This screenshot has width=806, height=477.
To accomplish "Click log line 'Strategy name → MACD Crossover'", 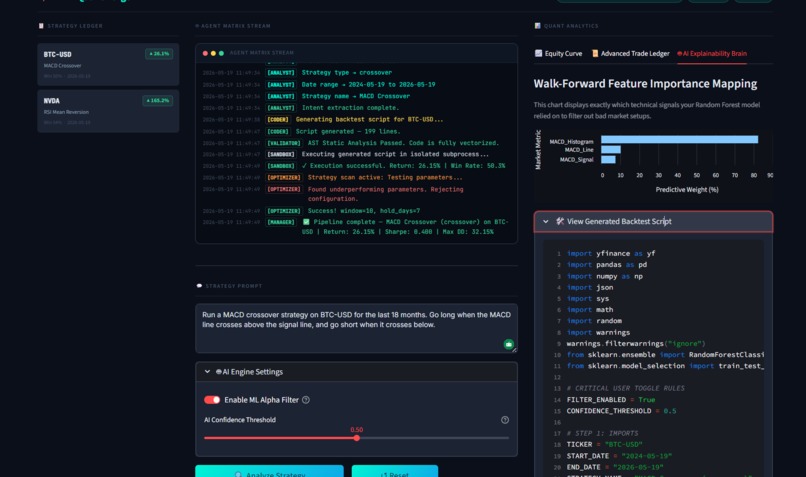I will 356,96.
